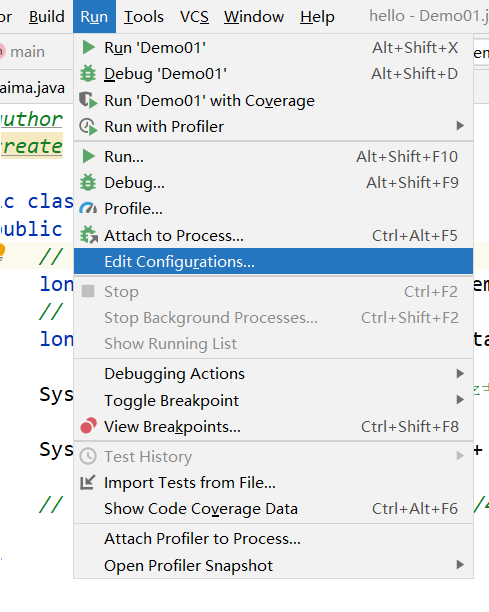Image resolution: width=489 pixels, height=612 pixels.
Task: Click the Run with Coverage shield icon
Action: 88,100
